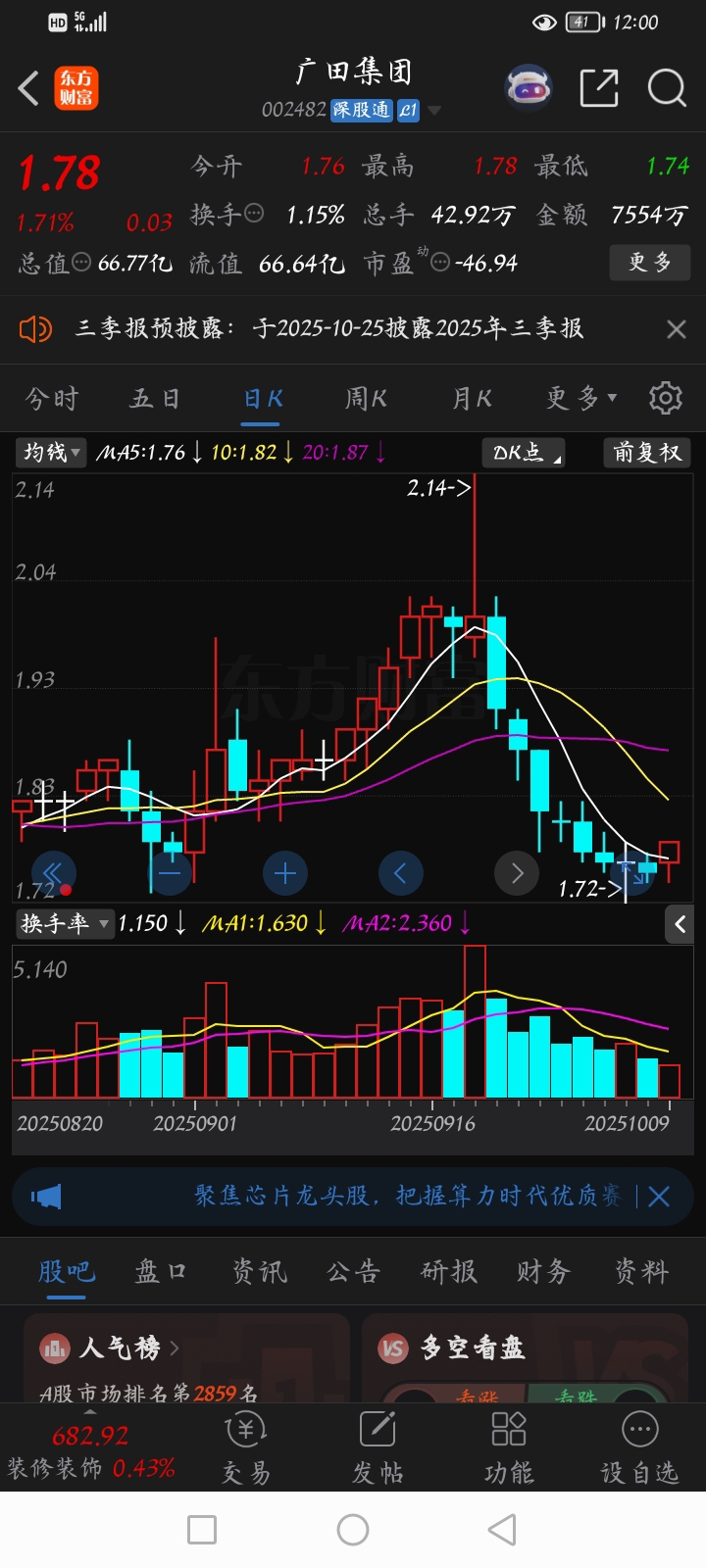Close the 聚焦芯片龙头股 banner
This screenshot has width=706, height=1568.
click(x=659, y=1197)
